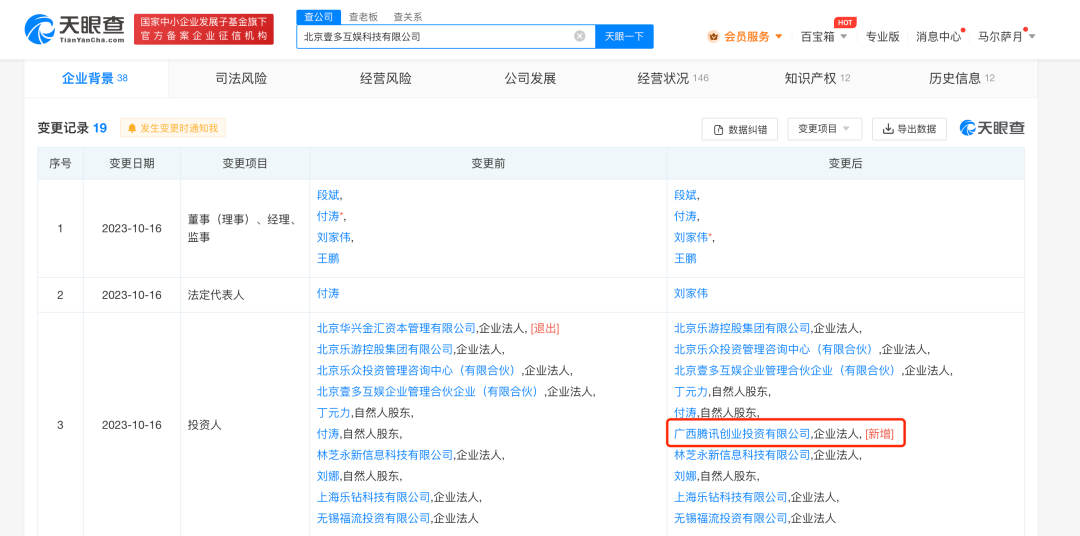The height and width of the screenshot is (536, 1080).
Task: Switch to the 经营风险 tab
Action: (385, 79)
